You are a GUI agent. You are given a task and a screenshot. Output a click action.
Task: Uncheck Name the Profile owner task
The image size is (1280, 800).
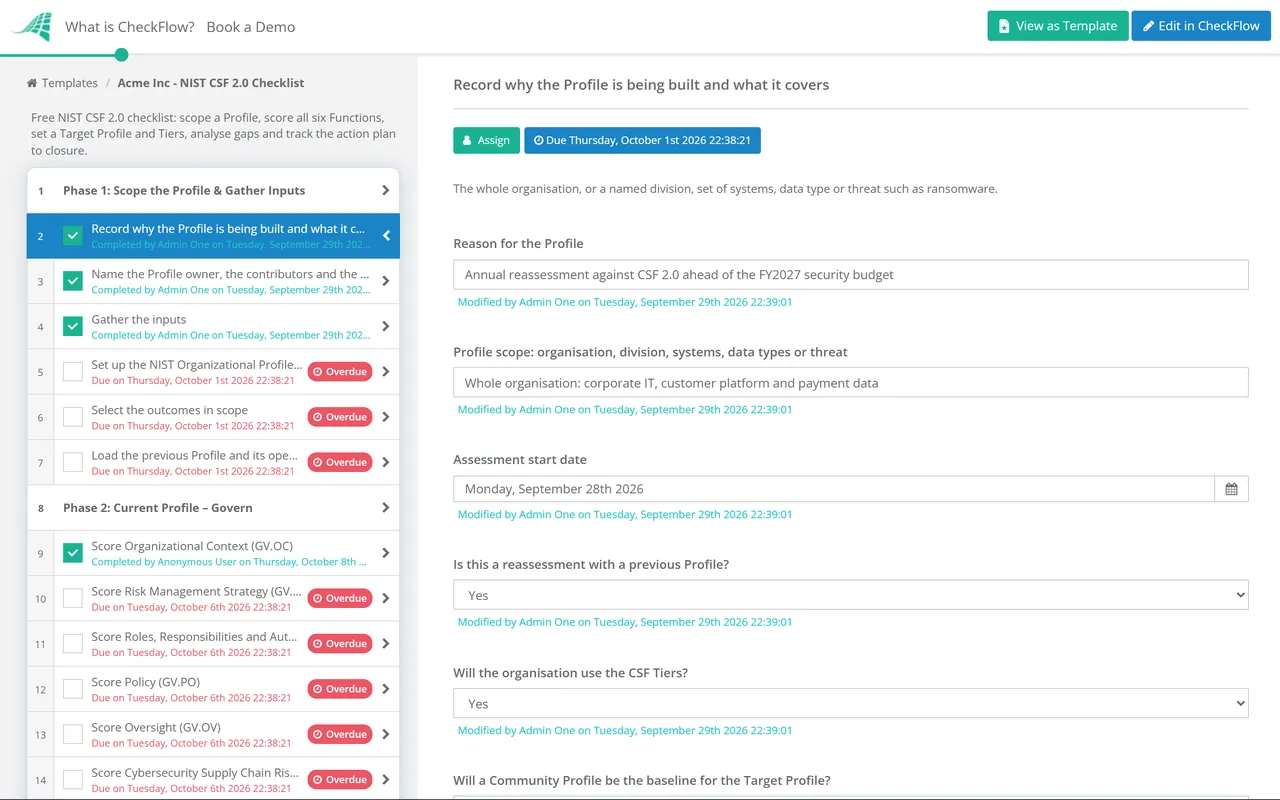pyautogui.click(x=73, y=281)
